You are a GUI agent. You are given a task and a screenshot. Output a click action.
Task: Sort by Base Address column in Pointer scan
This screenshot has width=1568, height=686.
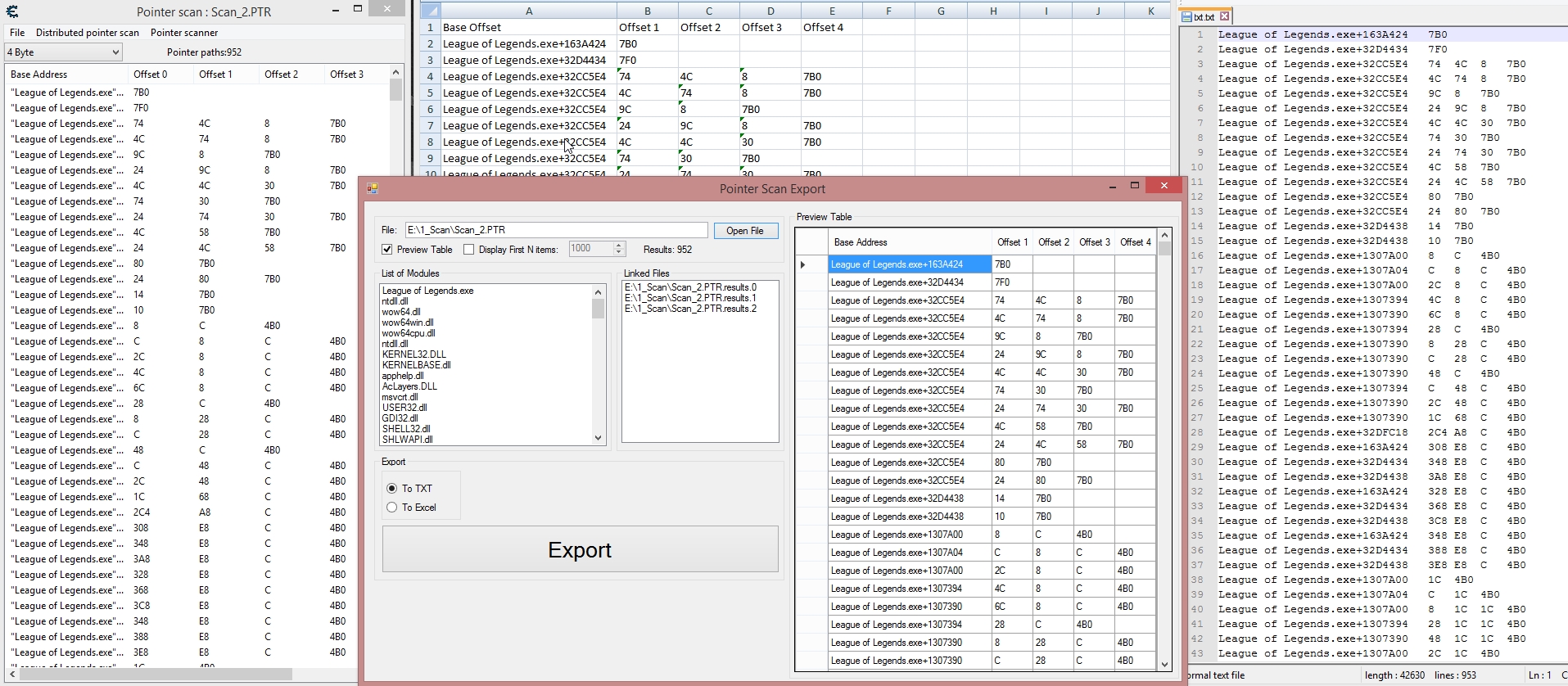pyautogui.click(x=67, y=74)
